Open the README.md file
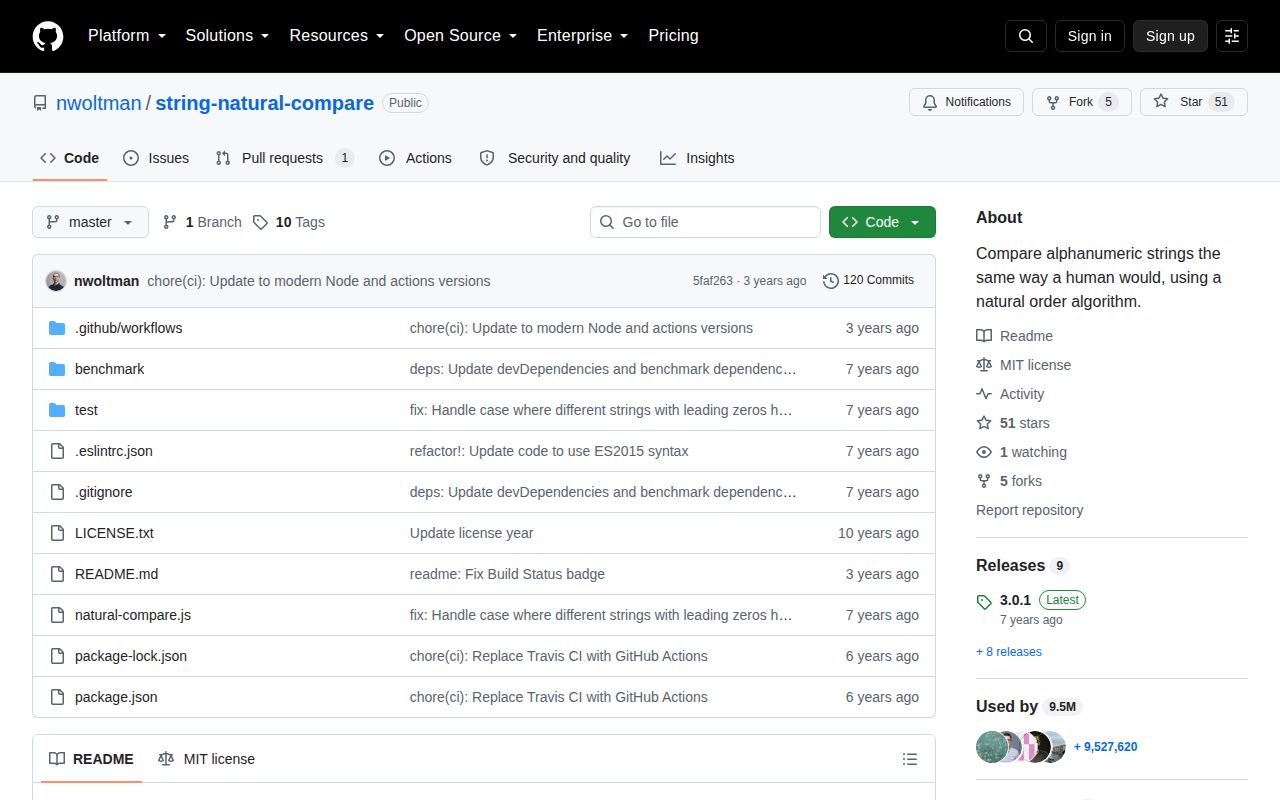The width and height of the screenshot is (1280, 800). pyautogui.click(x=117, y=574)
